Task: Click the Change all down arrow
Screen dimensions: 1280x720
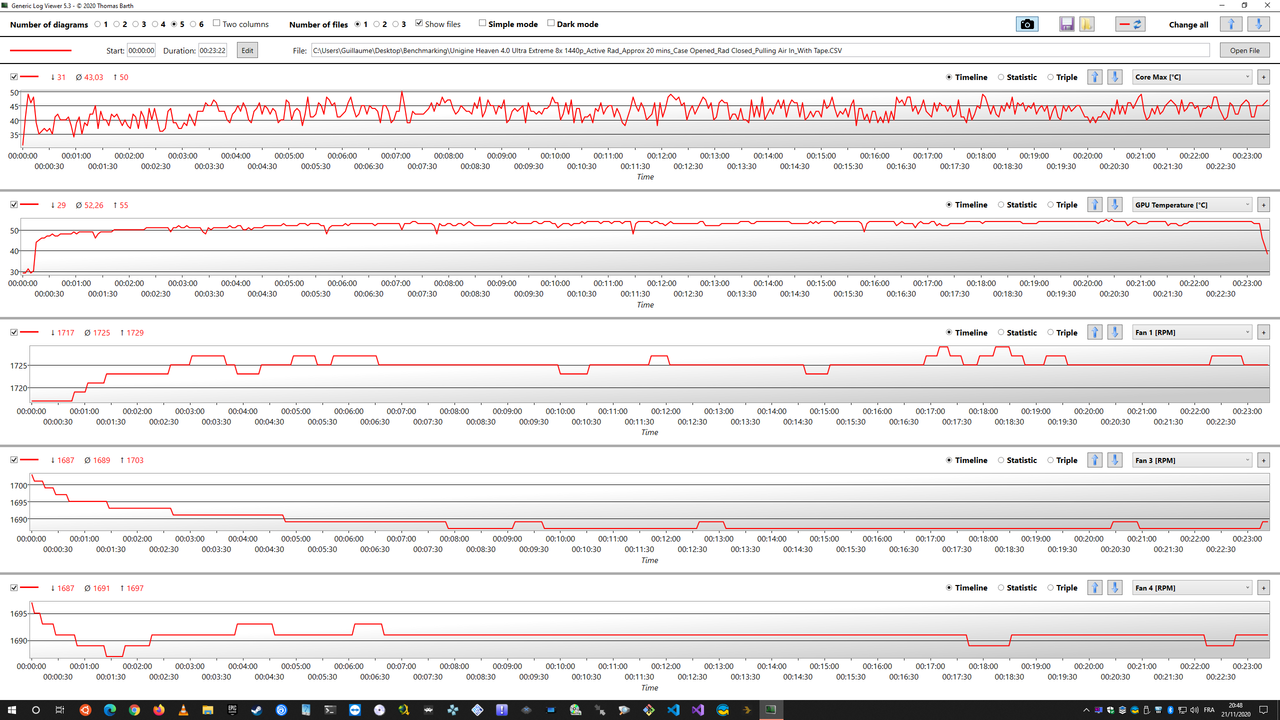Action: click(1257, 23)
